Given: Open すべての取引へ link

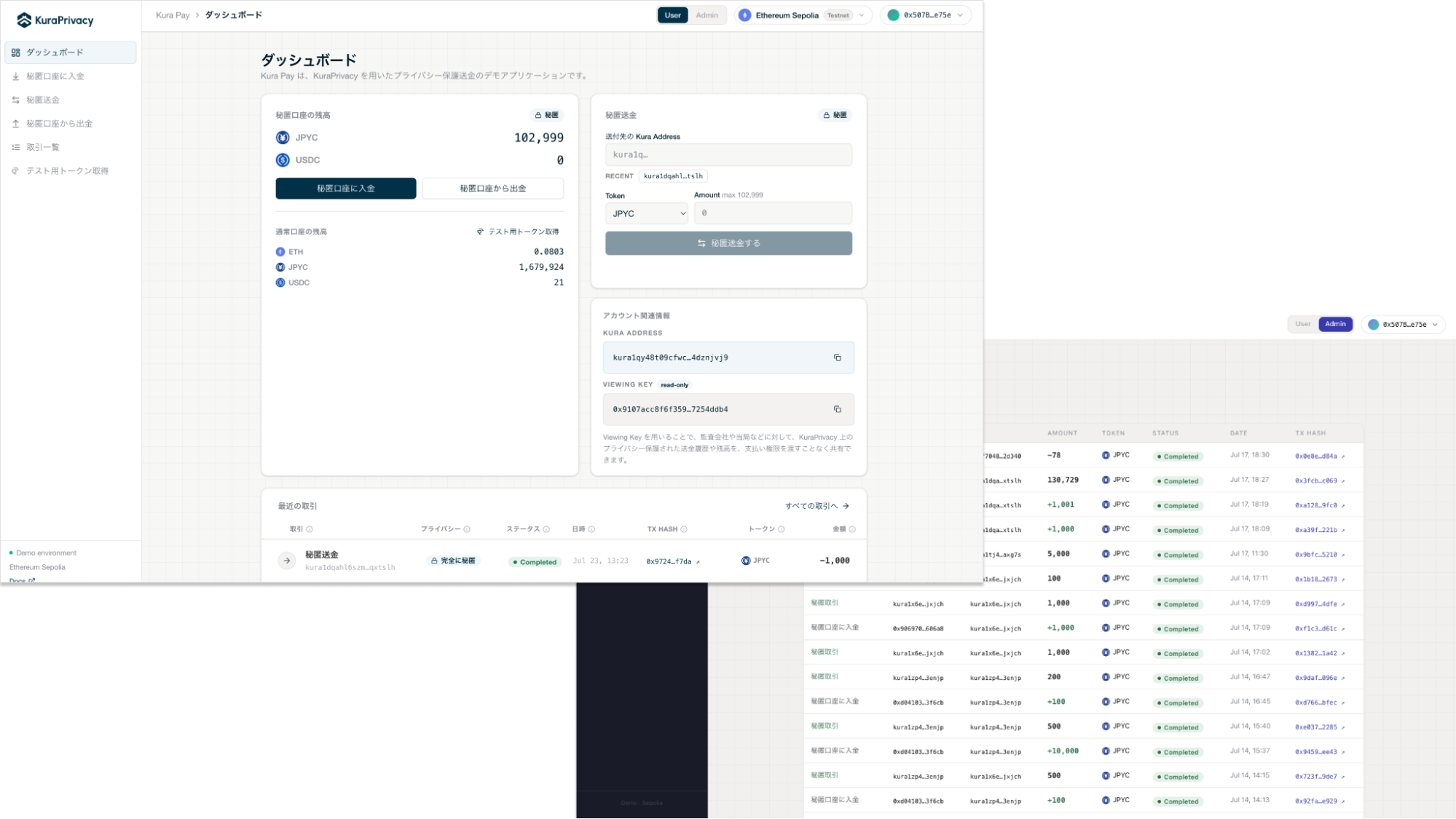Looking at the screenshot, I should [x=816, y=506].
